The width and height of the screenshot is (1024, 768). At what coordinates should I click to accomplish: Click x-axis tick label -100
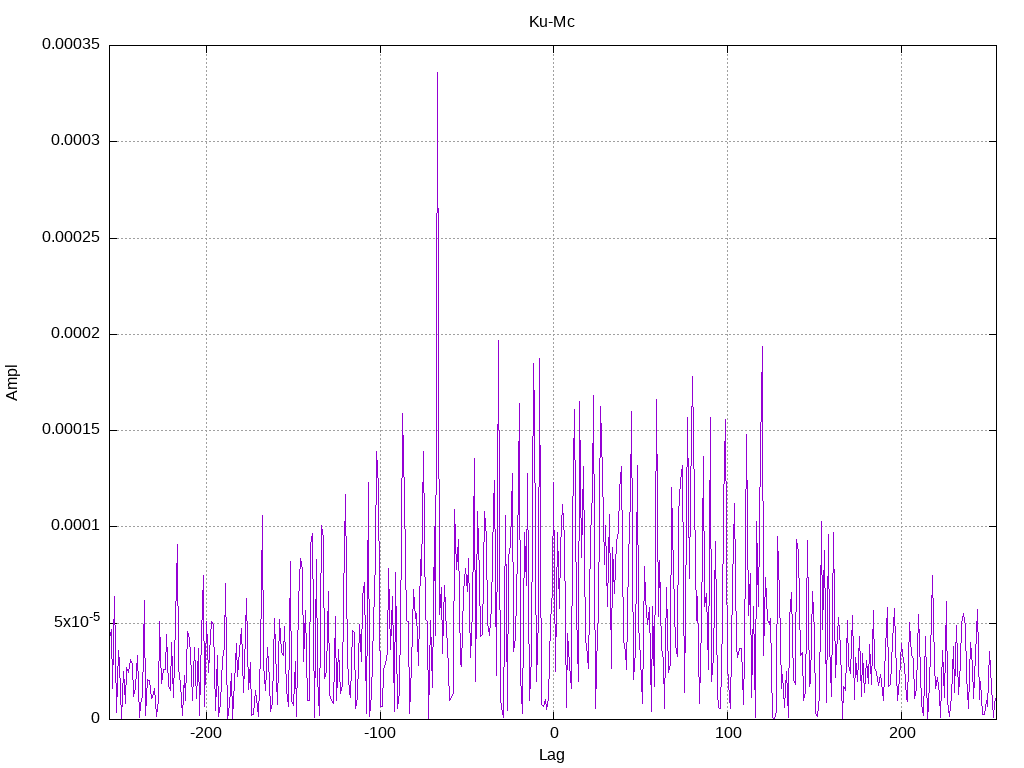coord(379,733)
